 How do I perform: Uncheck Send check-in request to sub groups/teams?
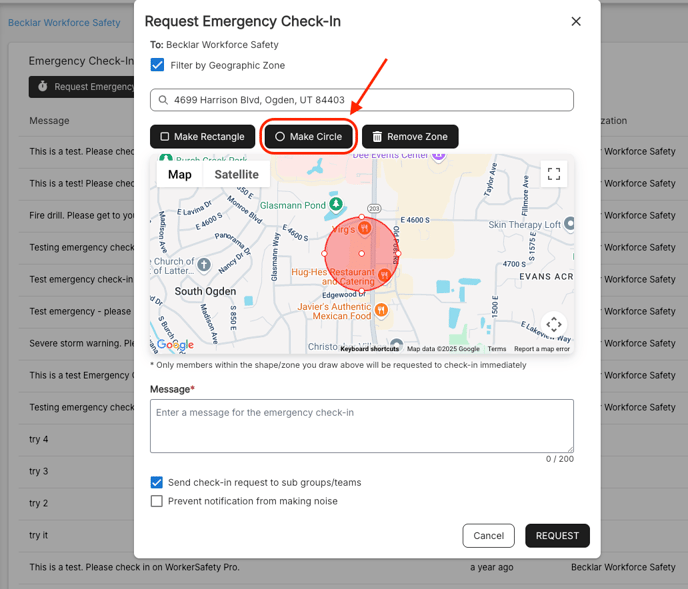tap(157, 482)
